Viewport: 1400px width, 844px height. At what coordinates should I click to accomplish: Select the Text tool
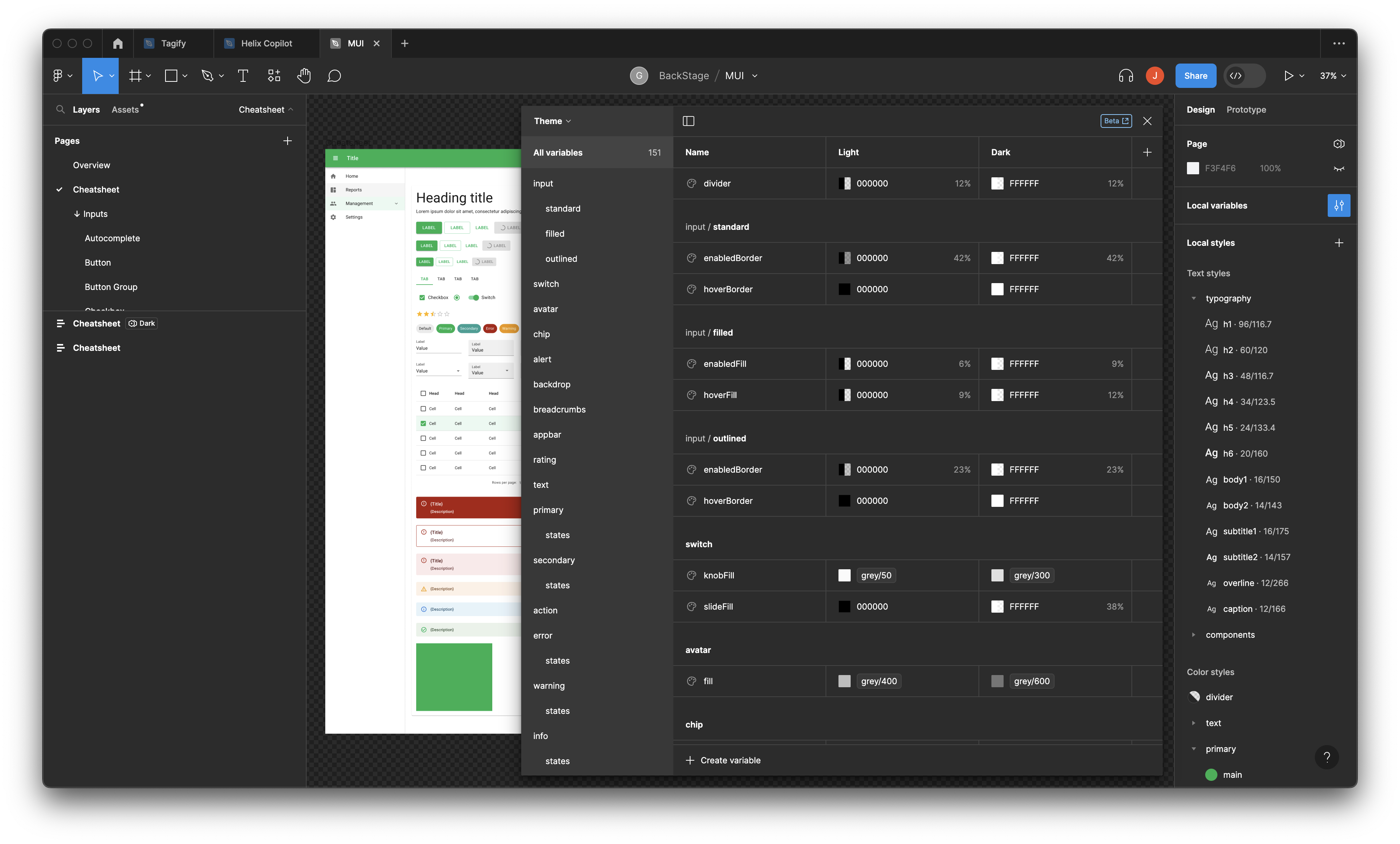tap(243, 76)
